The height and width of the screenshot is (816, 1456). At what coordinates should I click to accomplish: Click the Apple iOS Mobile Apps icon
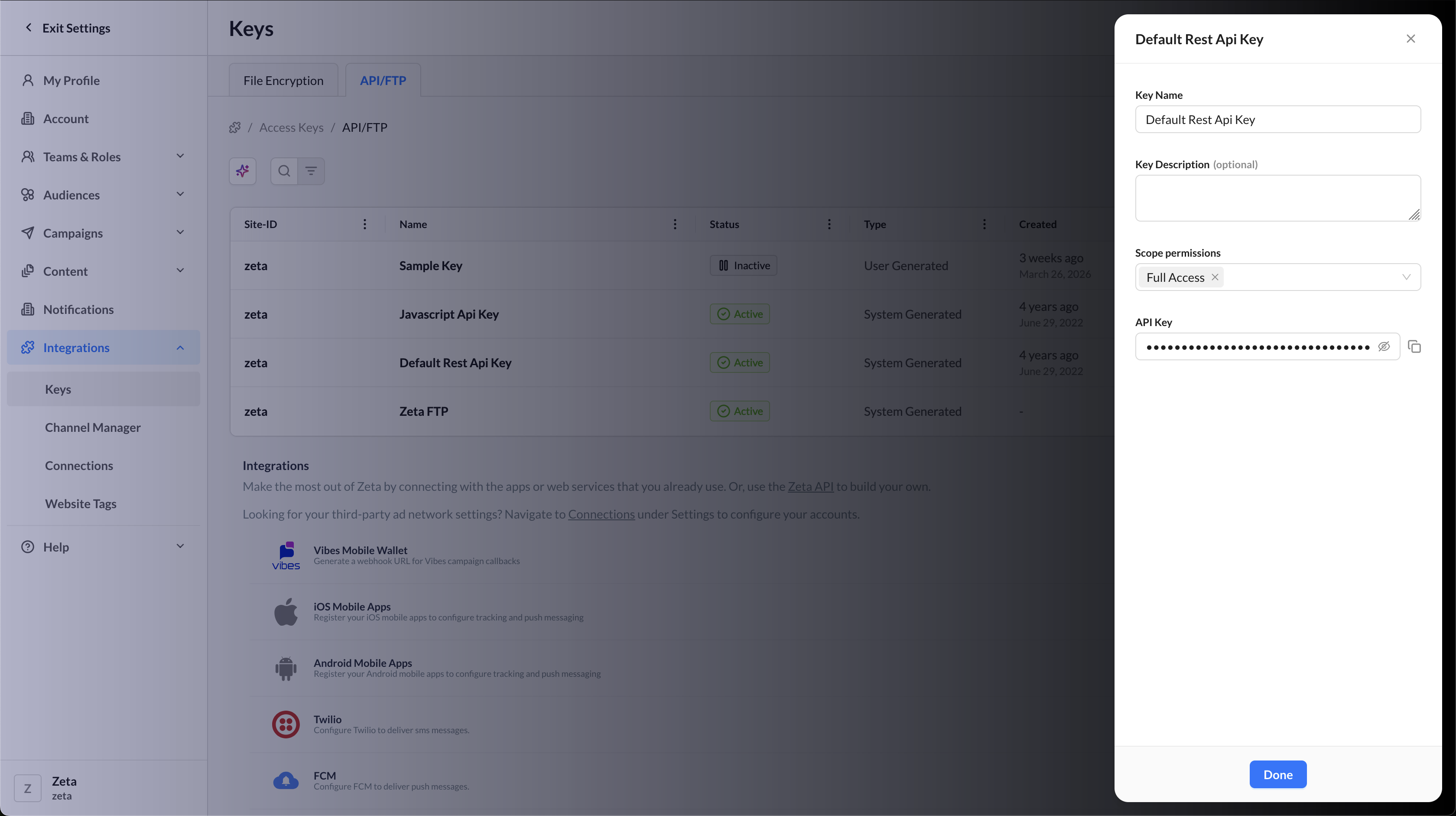(x=286, y=612)
